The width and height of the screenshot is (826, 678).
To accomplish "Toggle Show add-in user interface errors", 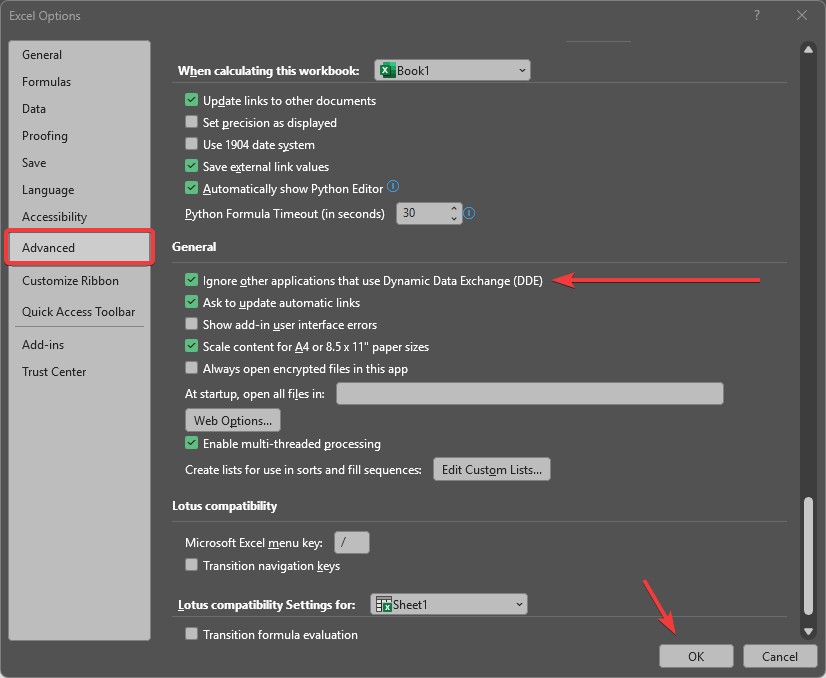I will pos(191,324).
